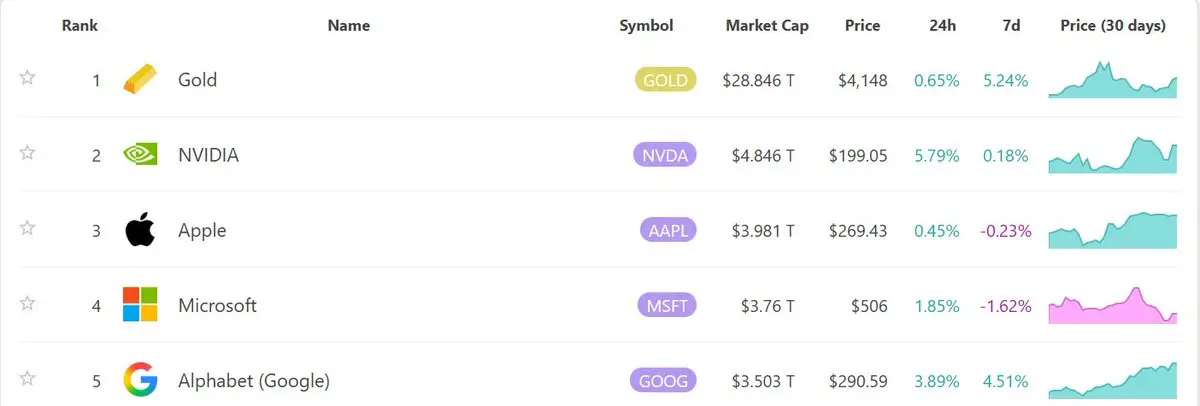Star Alphabet (Google) as a favorite
Image resolution: width=1200 pixels, height=406 pixels.
click(28, 378)
